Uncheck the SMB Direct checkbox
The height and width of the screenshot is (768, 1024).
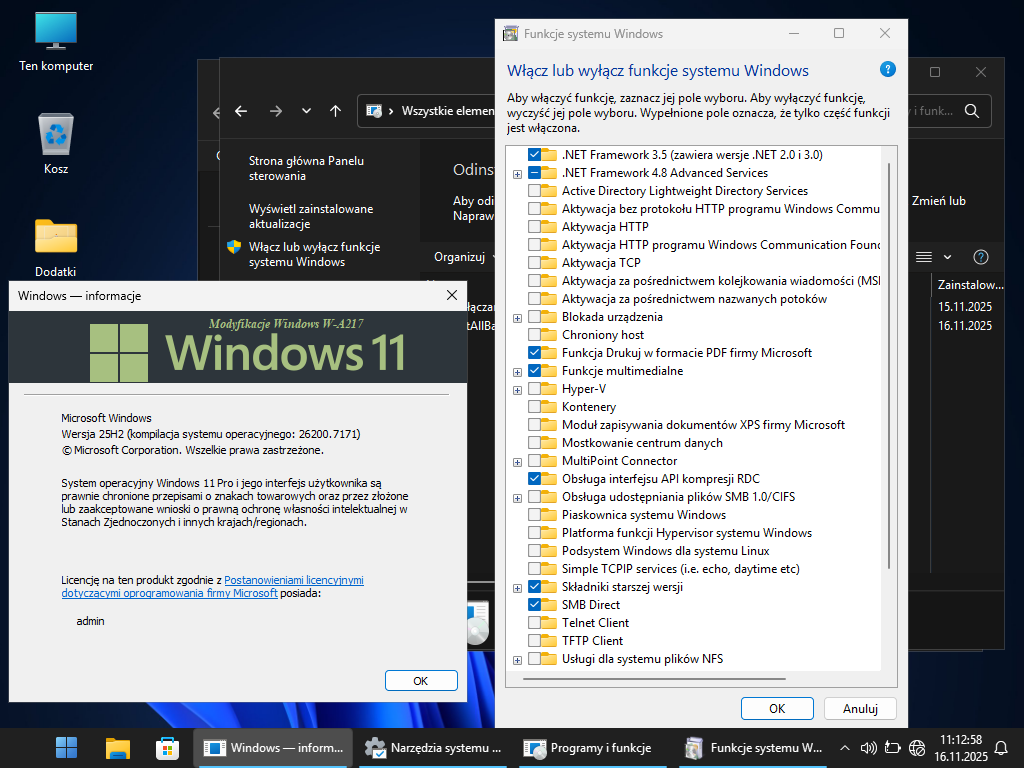click(x=535, y=605)
